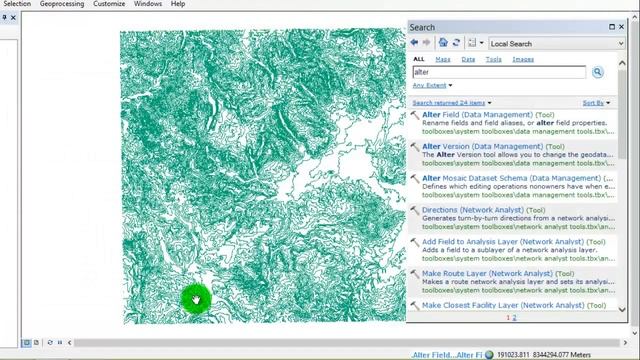Close the left docked panel

click(13, 18)
